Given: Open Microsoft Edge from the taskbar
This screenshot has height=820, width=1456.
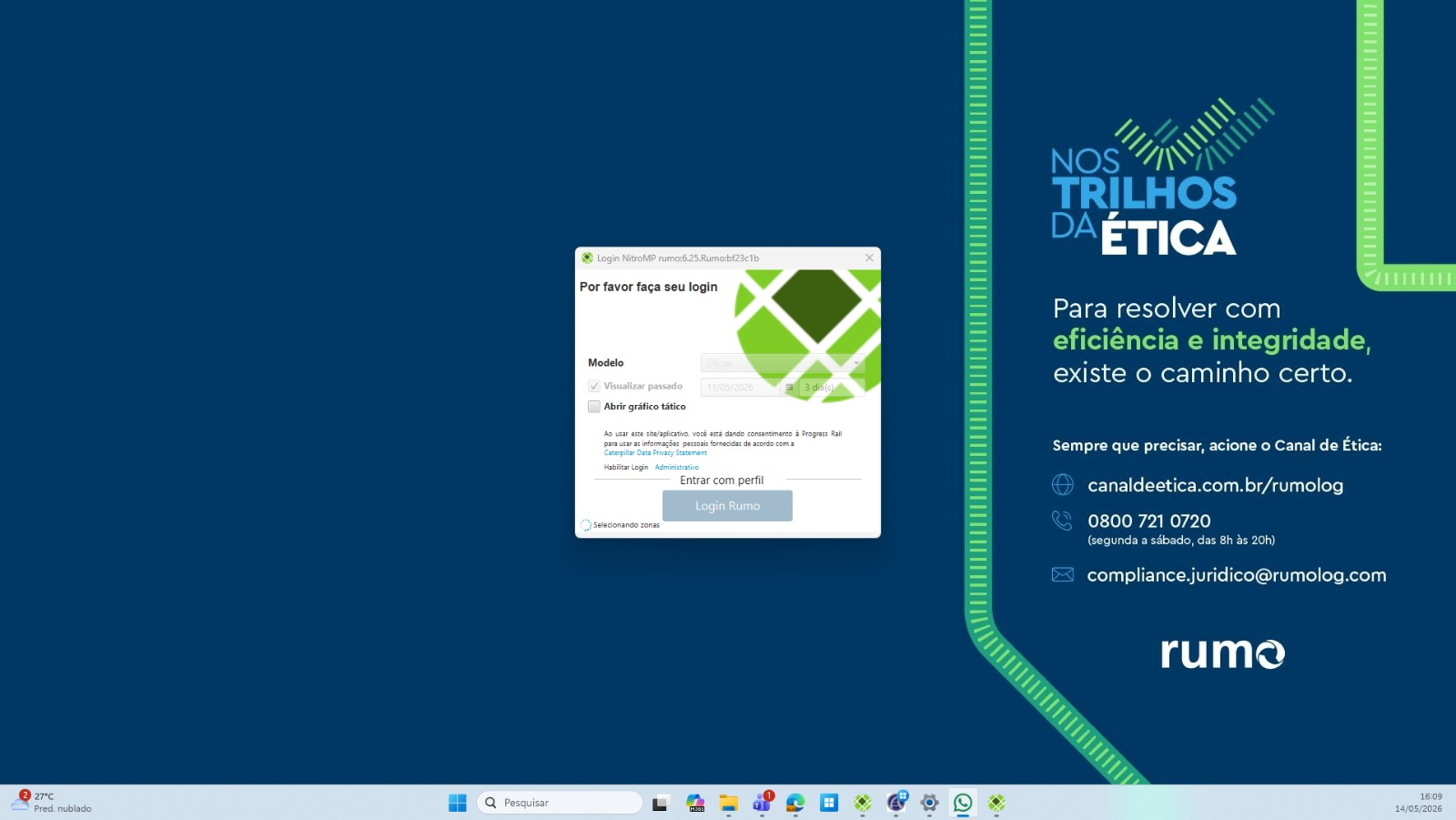Looking at the screenshot, I should (795, 803).
